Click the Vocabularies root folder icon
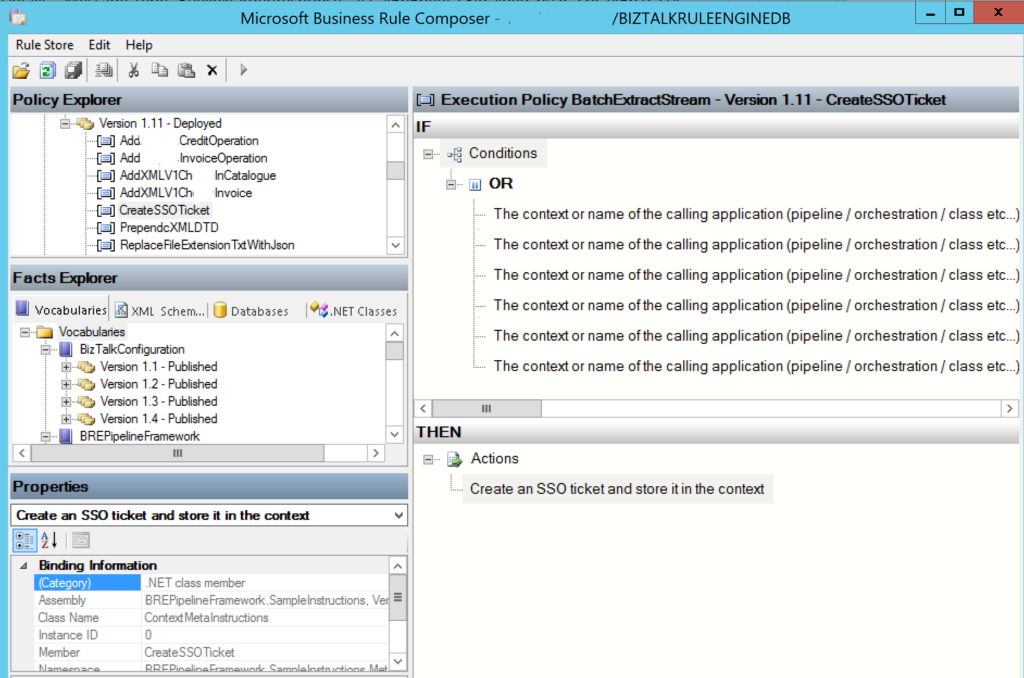1024x678 pixels. tap(44, 332)
